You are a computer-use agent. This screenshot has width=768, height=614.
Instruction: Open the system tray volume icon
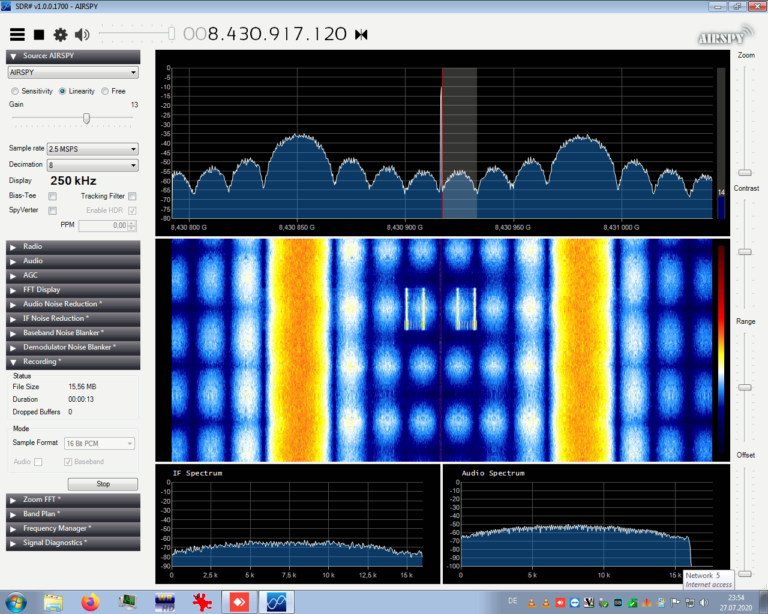[704, 603]
